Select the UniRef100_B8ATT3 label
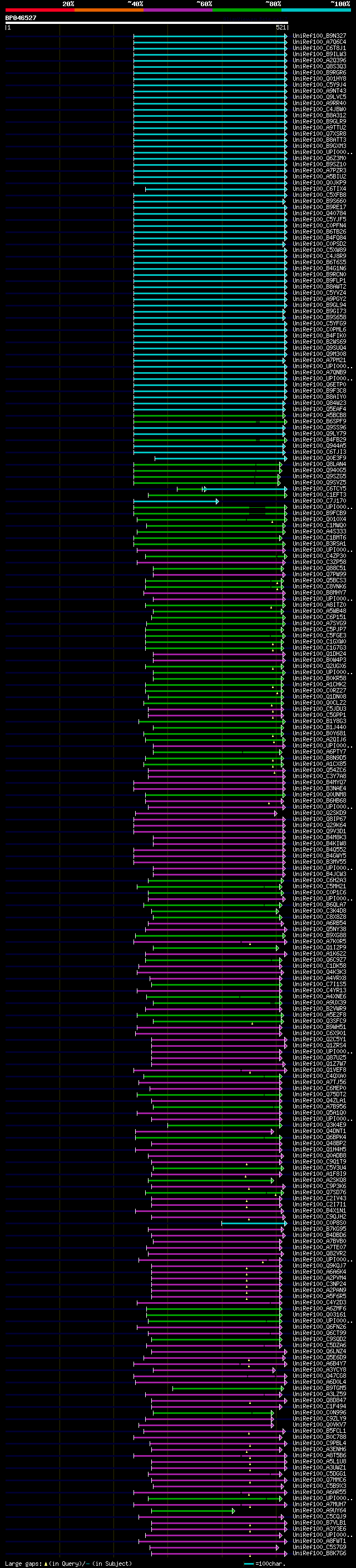The height and width of the screenshot is (1568, 356). point(319,140)
